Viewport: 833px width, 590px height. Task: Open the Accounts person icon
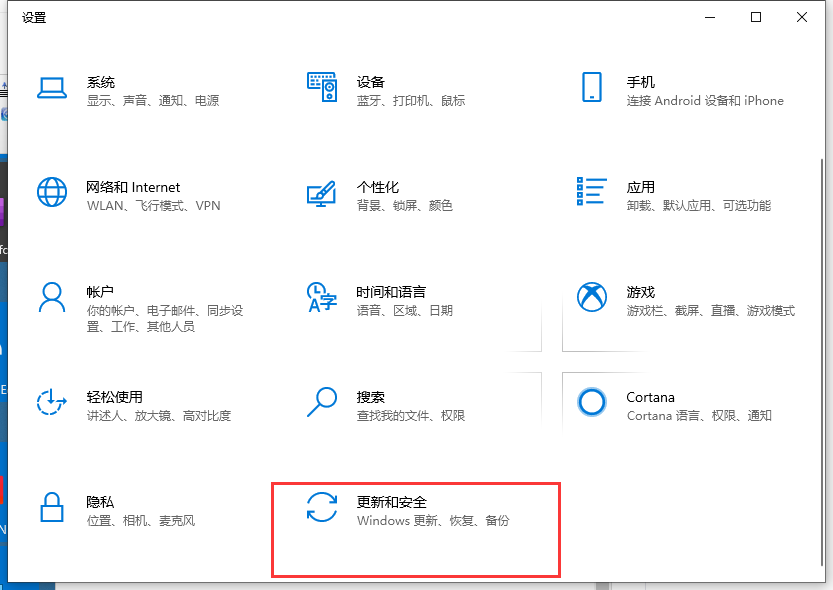pos(52,297)
